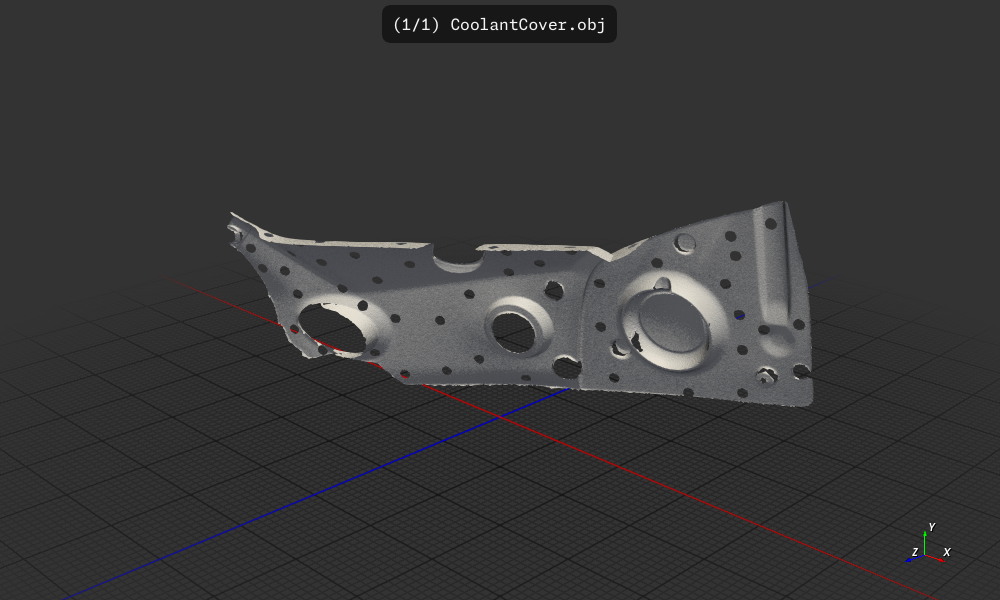Pick the central flanged hole on the cover
The image size is (1000, 600).
515,328
